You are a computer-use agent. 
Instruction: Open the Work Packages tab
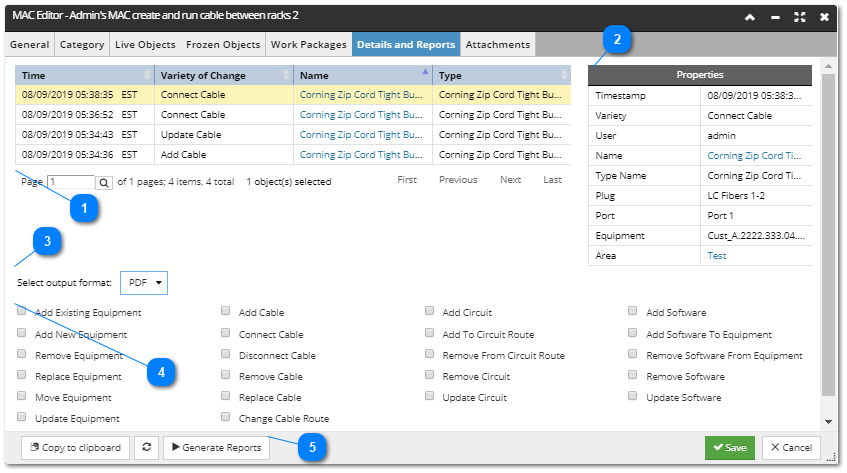pos(308,45)
